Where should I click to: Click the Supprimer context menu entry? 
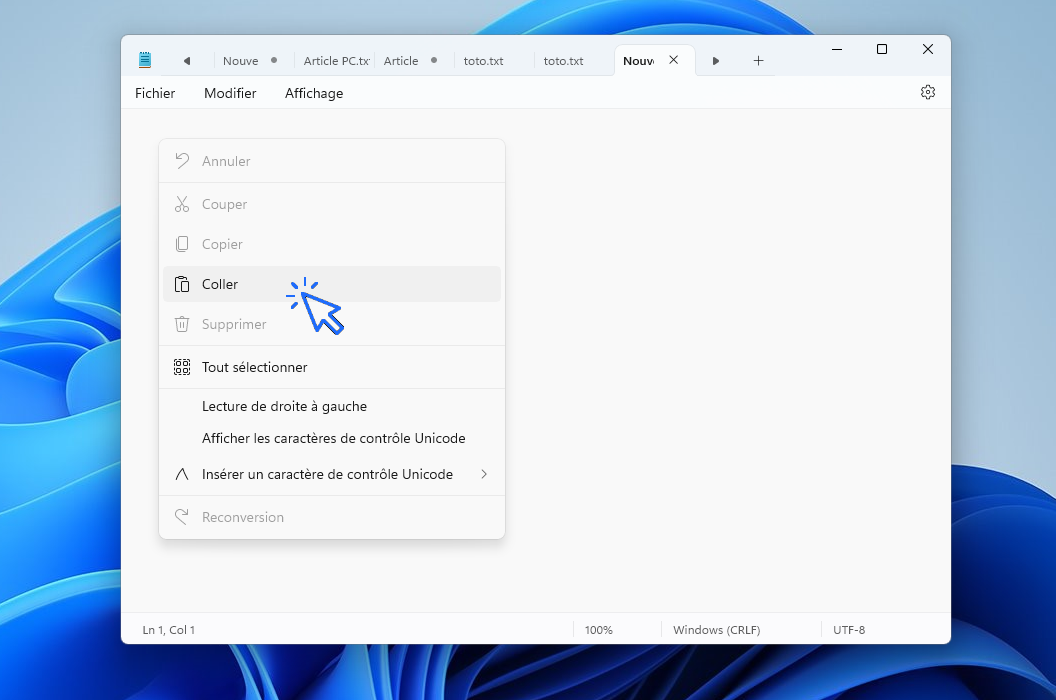coord(332,324)
